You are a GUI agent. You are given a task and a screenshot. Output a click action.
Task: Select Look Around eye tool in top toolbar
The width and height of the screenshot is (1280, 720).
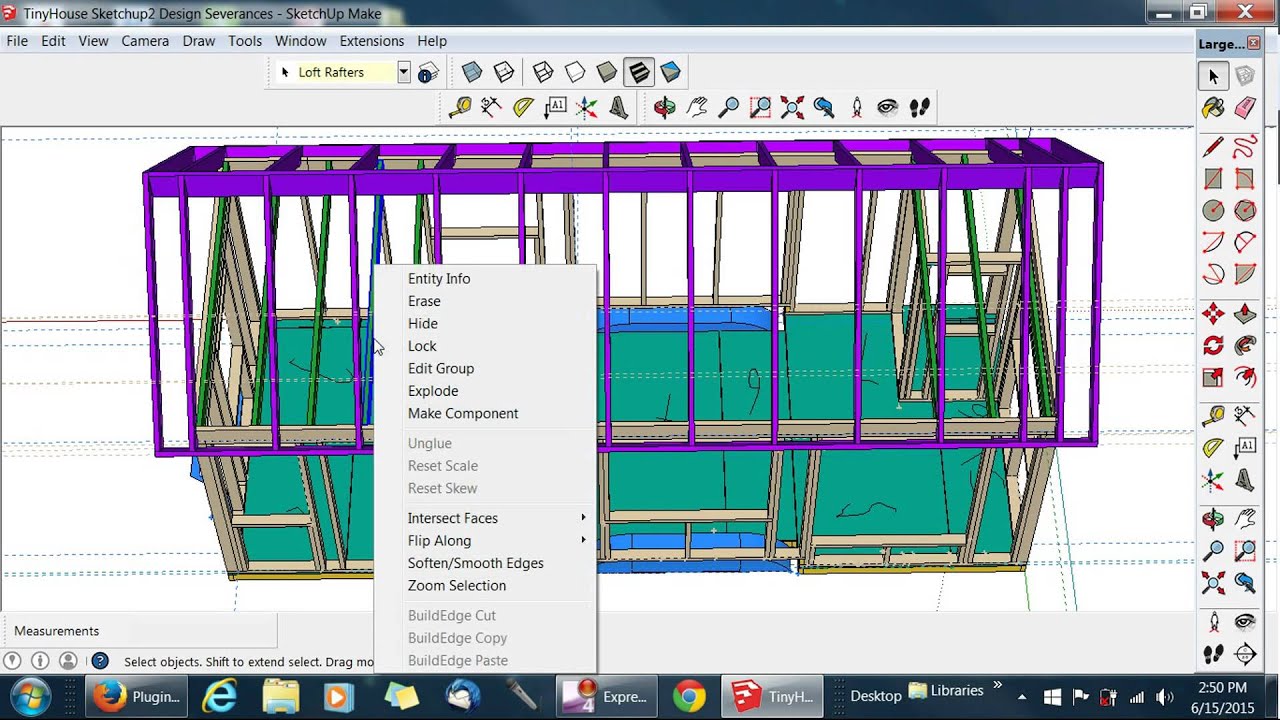pyautogui.click(x=888, y=107)
